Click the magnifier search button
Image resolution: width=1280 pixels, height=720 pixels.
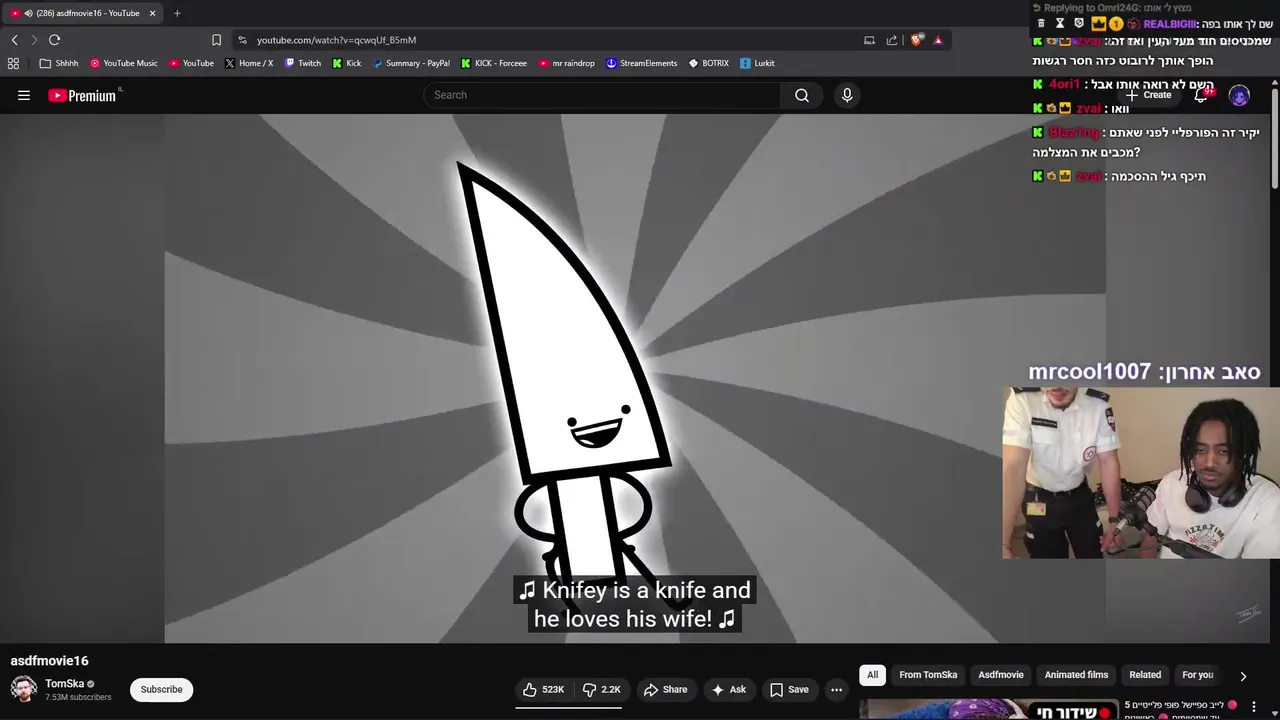802,95
